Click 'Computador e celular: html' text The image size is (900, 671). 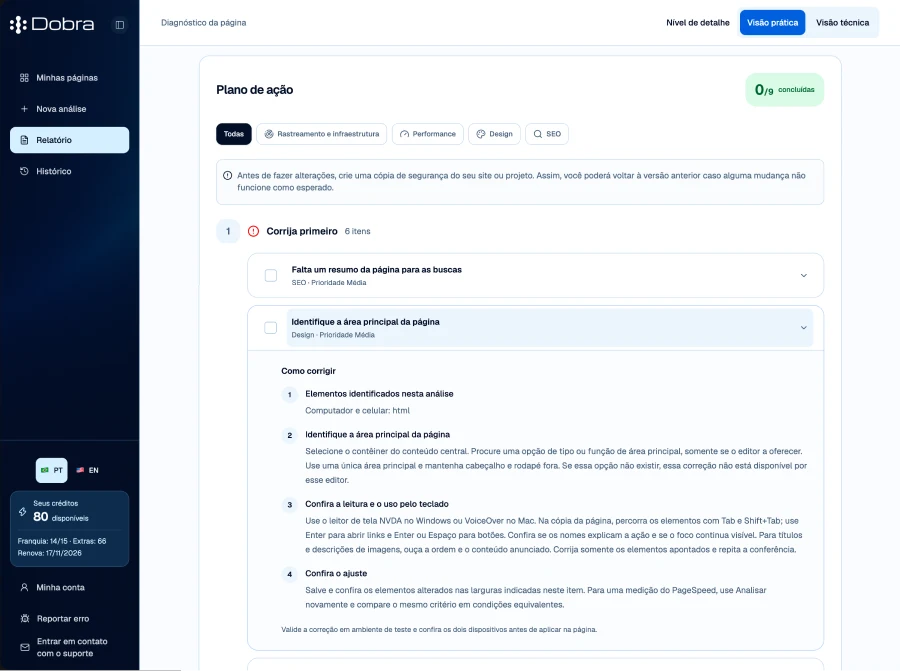coord(357,410)
